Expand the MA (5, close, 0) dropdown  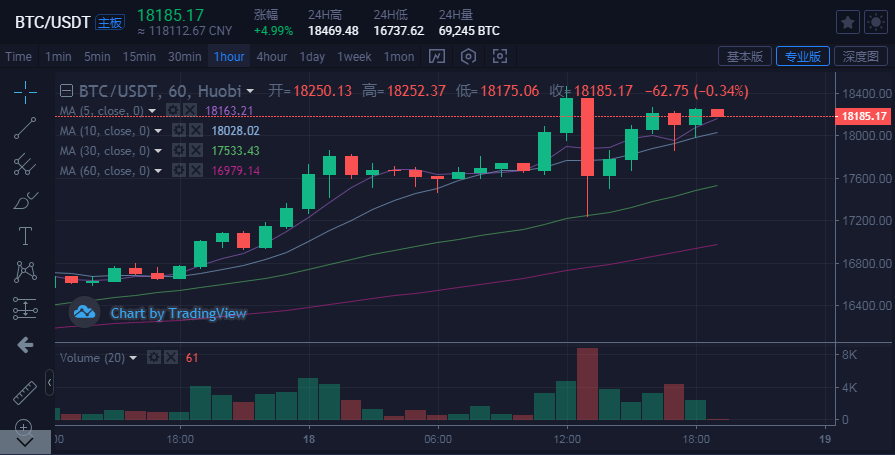click(153, 110)
